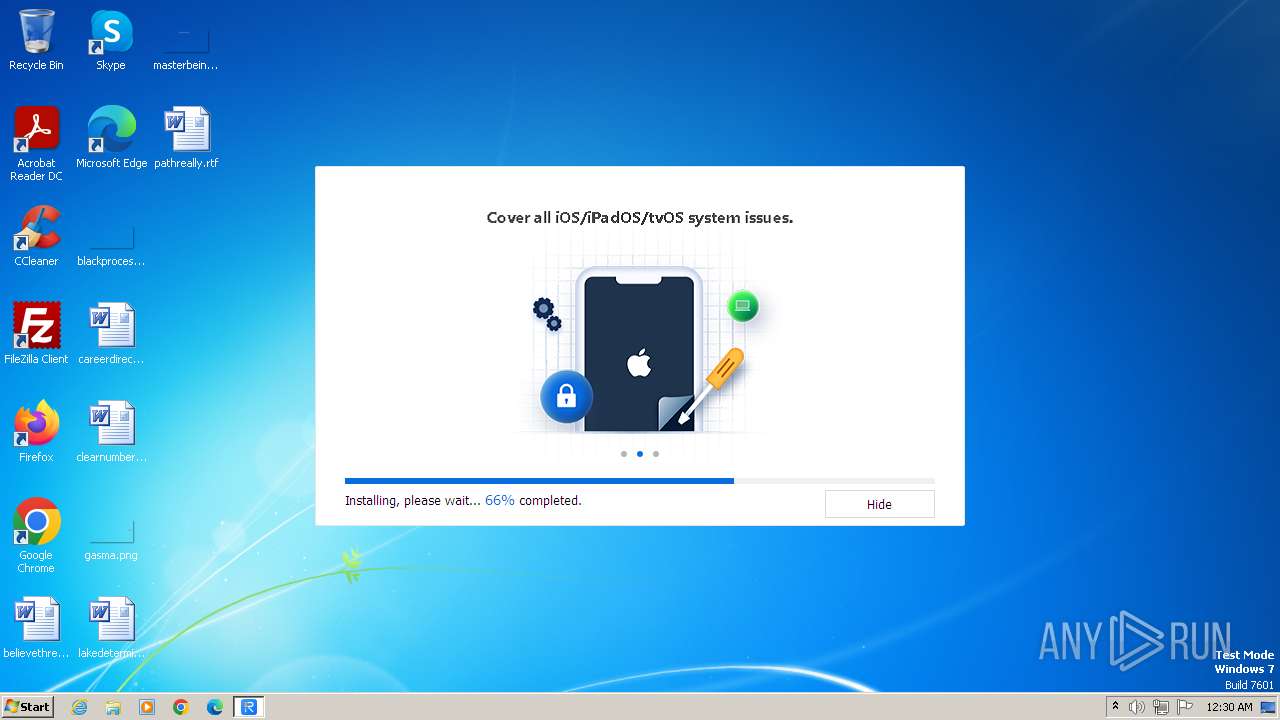Click the gears icon beside the phone
The image size is (1280, 720).
(547, 314)
